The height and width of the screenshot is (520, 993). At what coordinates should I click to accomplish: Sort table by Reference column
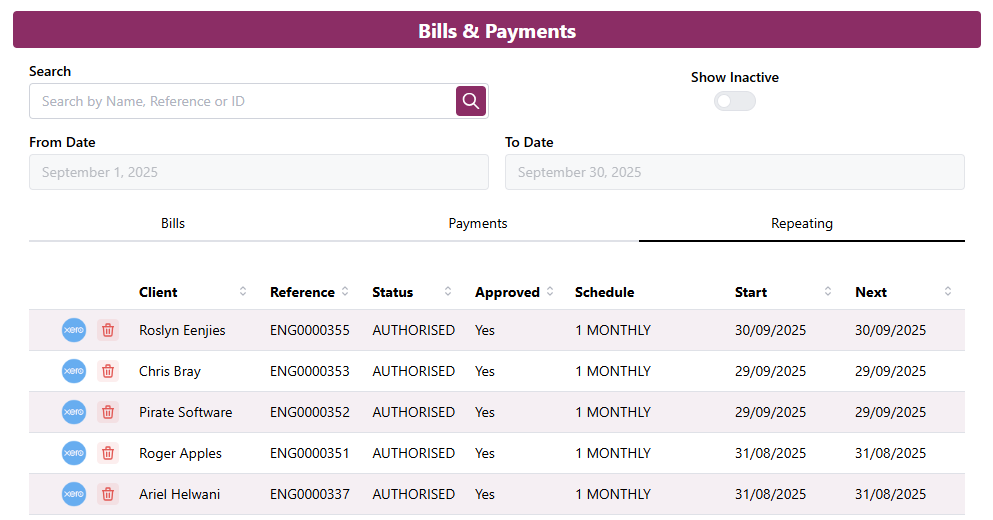point(345,292)
